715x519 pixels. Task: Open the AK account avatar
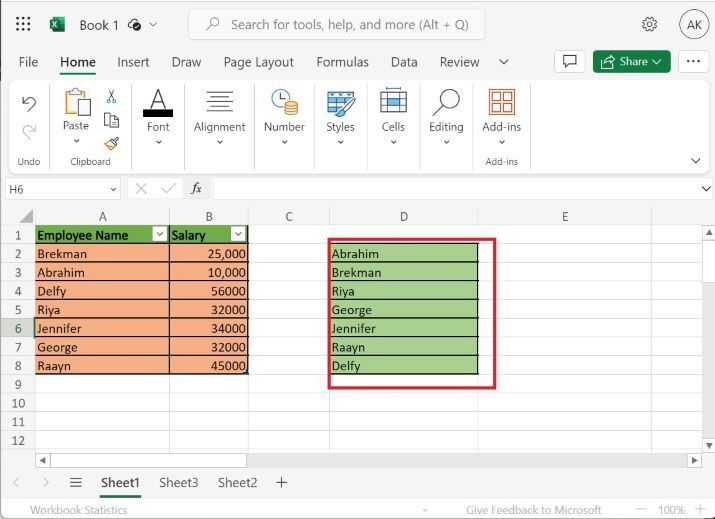click(694, 25)
